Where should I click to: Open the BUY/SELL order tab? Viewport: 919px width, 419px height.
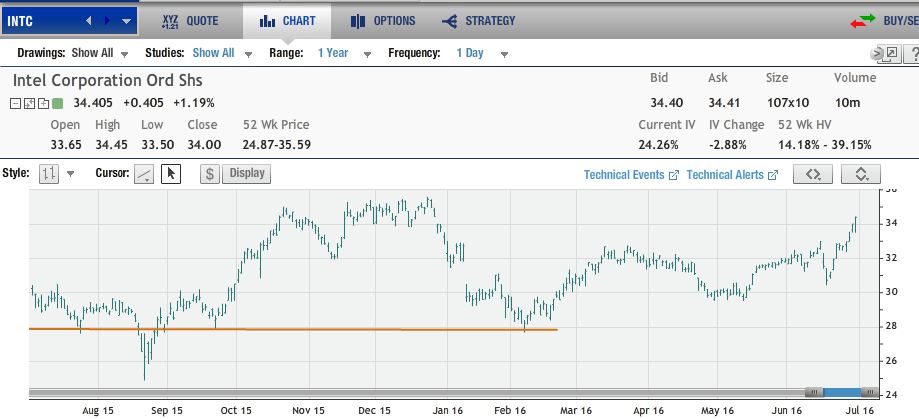pos(884,22)
